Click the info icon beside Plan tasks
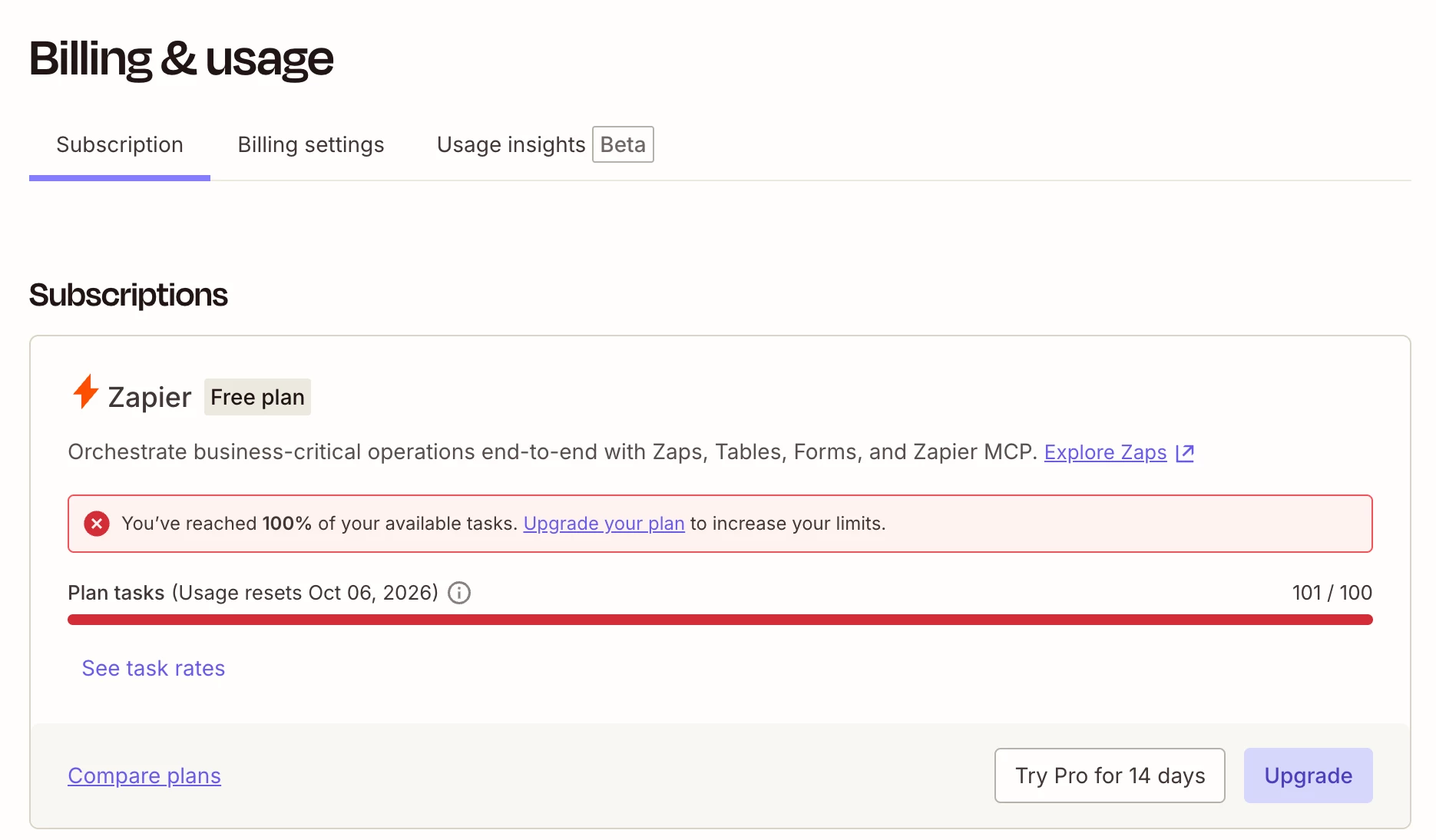The image size is (1436, 840). tap(459, 593)
